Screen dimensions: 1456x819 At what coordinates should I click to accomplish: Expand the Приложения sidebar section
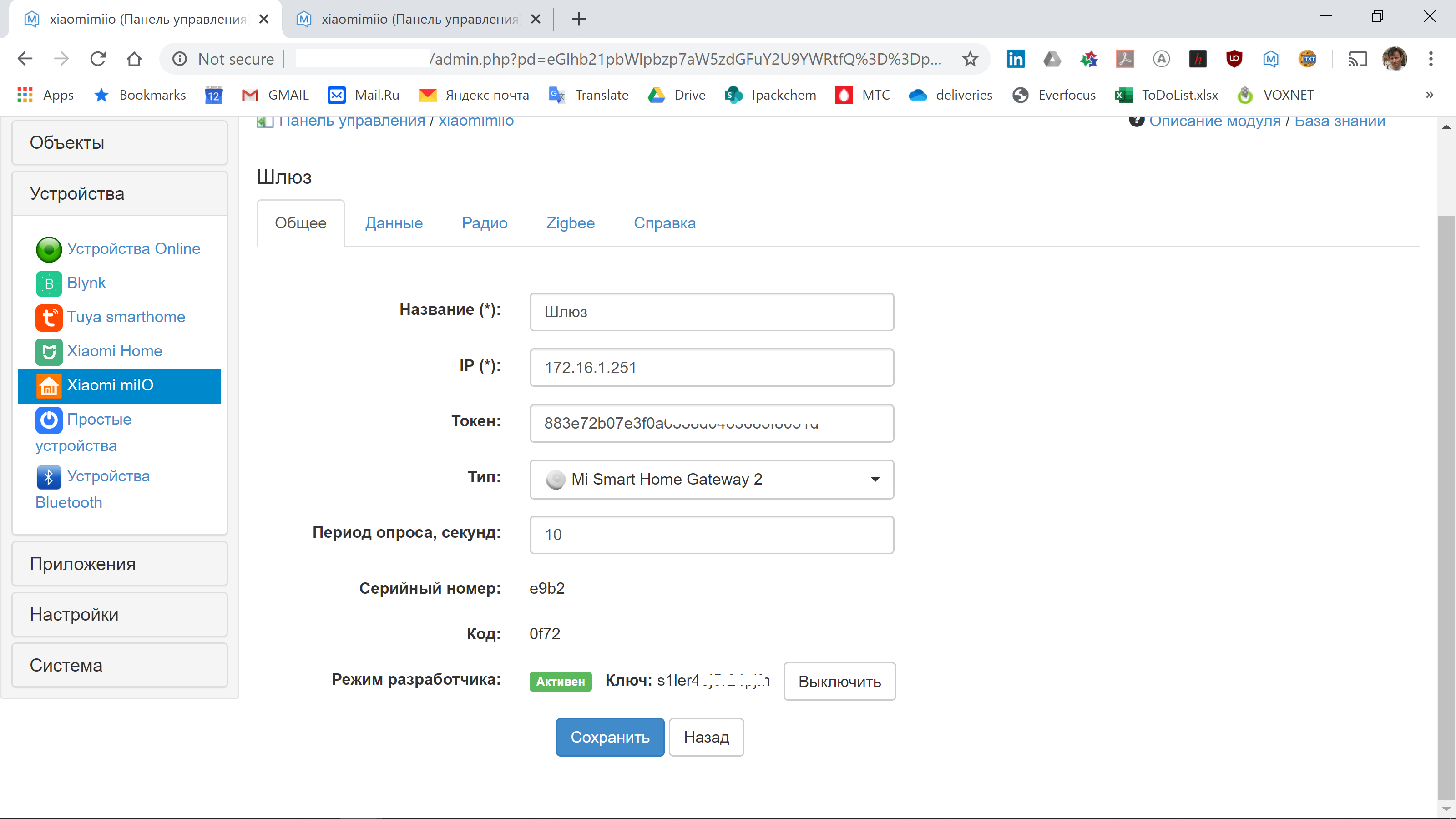(x=119, y=564)
